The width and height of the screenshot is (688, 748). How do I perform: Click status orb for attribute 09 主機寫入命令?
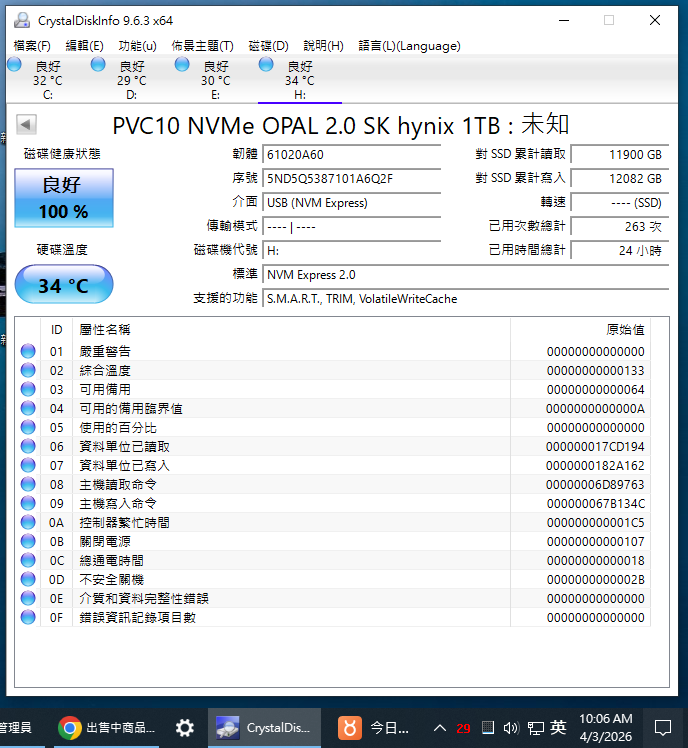point(28,503)
